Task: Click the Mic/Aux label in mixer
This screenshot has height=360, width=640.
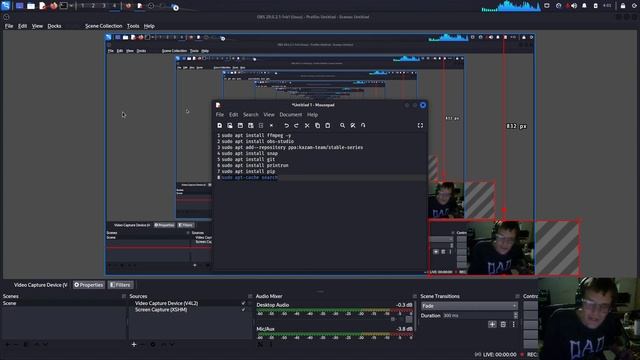Action: click(265, 329)
